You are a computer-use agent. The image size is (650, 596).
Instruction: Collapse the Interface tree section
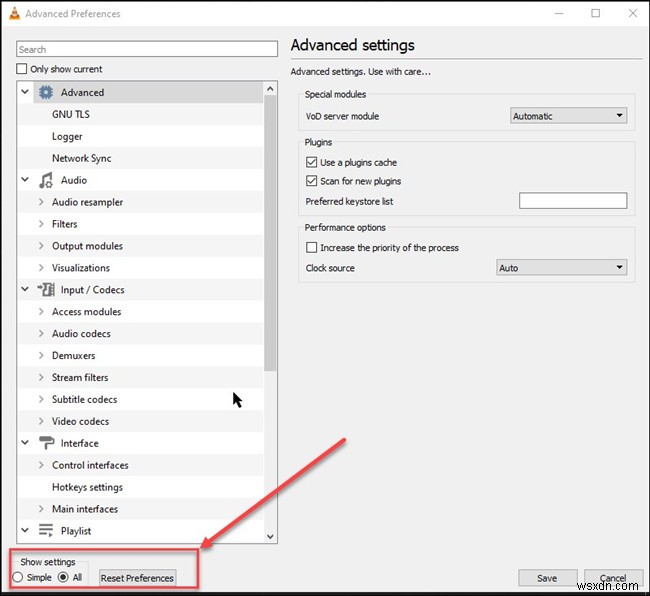pyautogui.click(x=25, y=443)
